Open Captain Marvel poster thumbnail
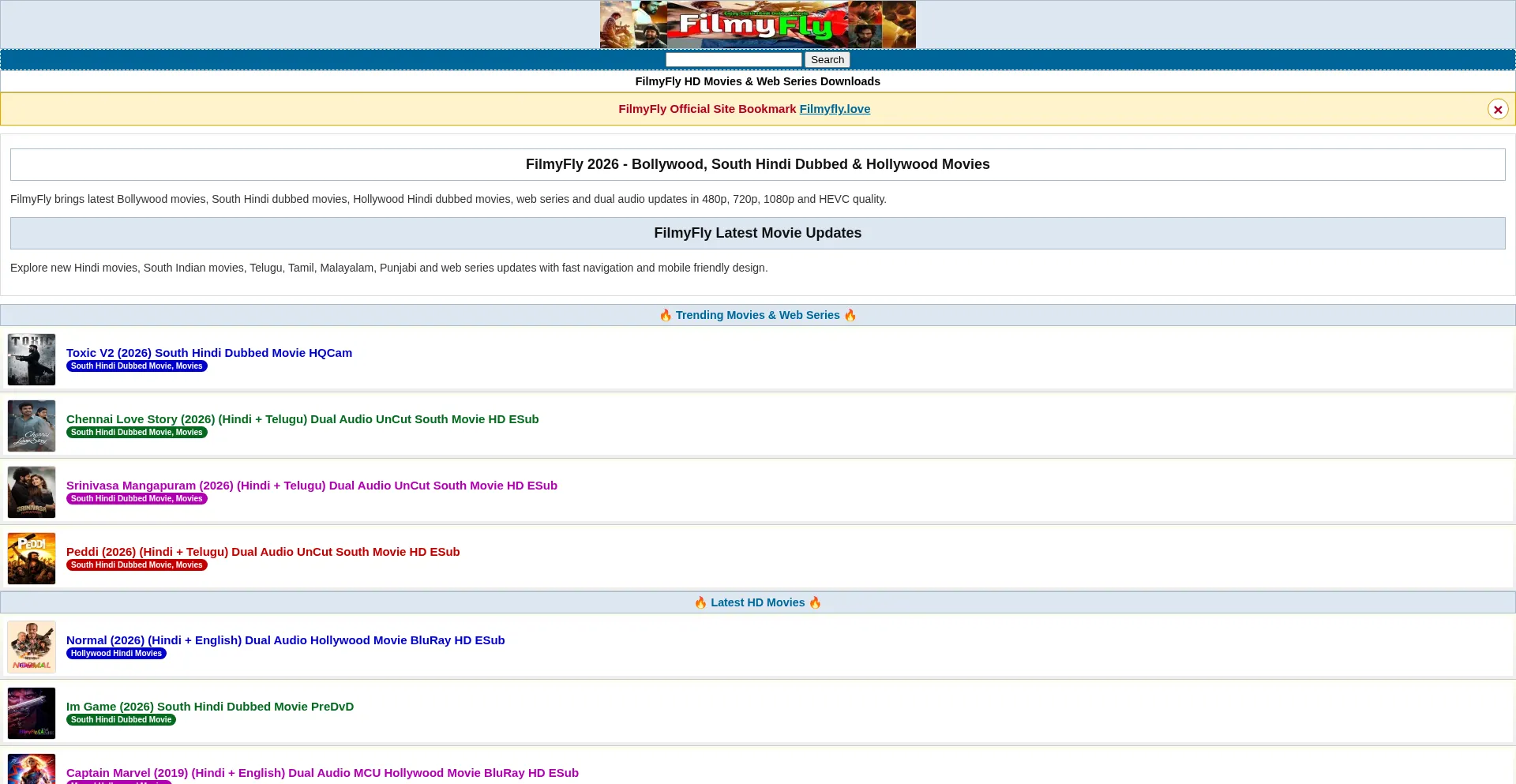This screenshot has width=1516, height=784. [32, 769]
